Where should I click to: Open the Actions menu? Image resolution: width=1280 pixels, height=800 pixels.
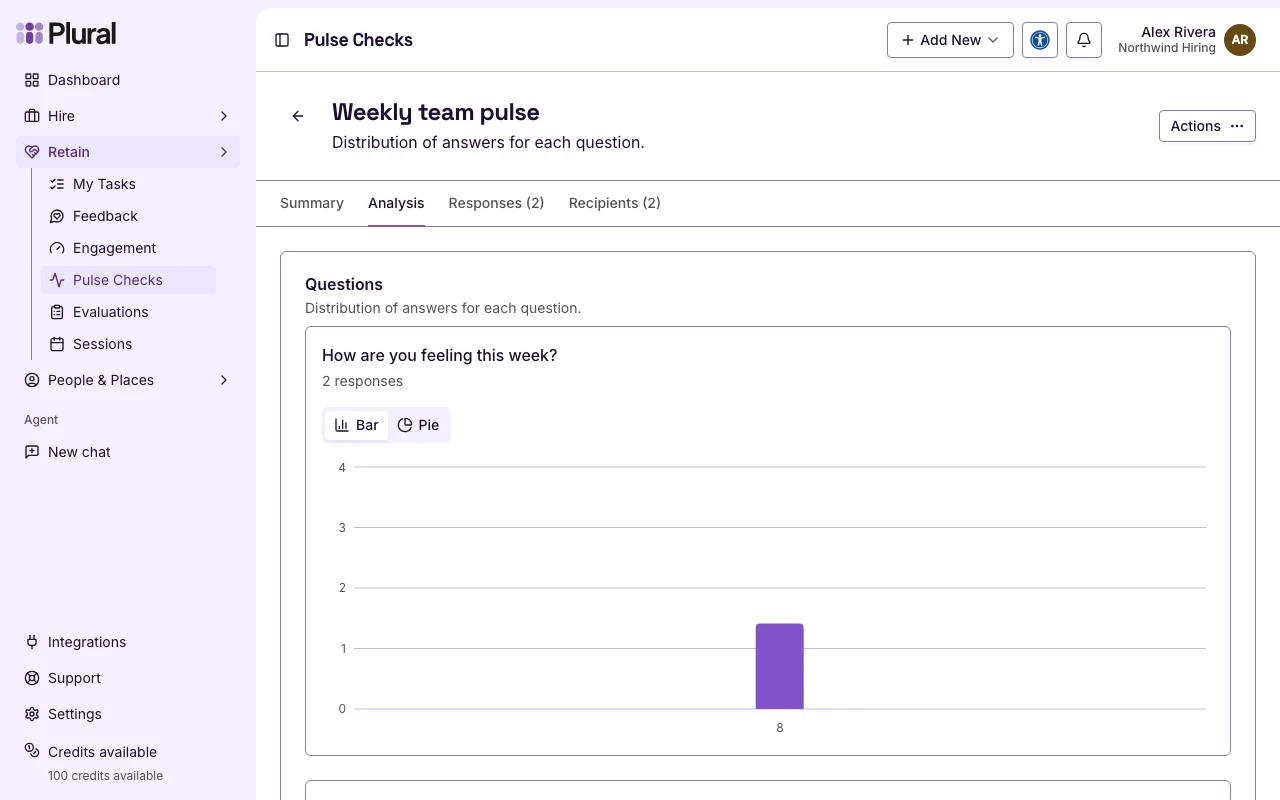[1207, 126]
